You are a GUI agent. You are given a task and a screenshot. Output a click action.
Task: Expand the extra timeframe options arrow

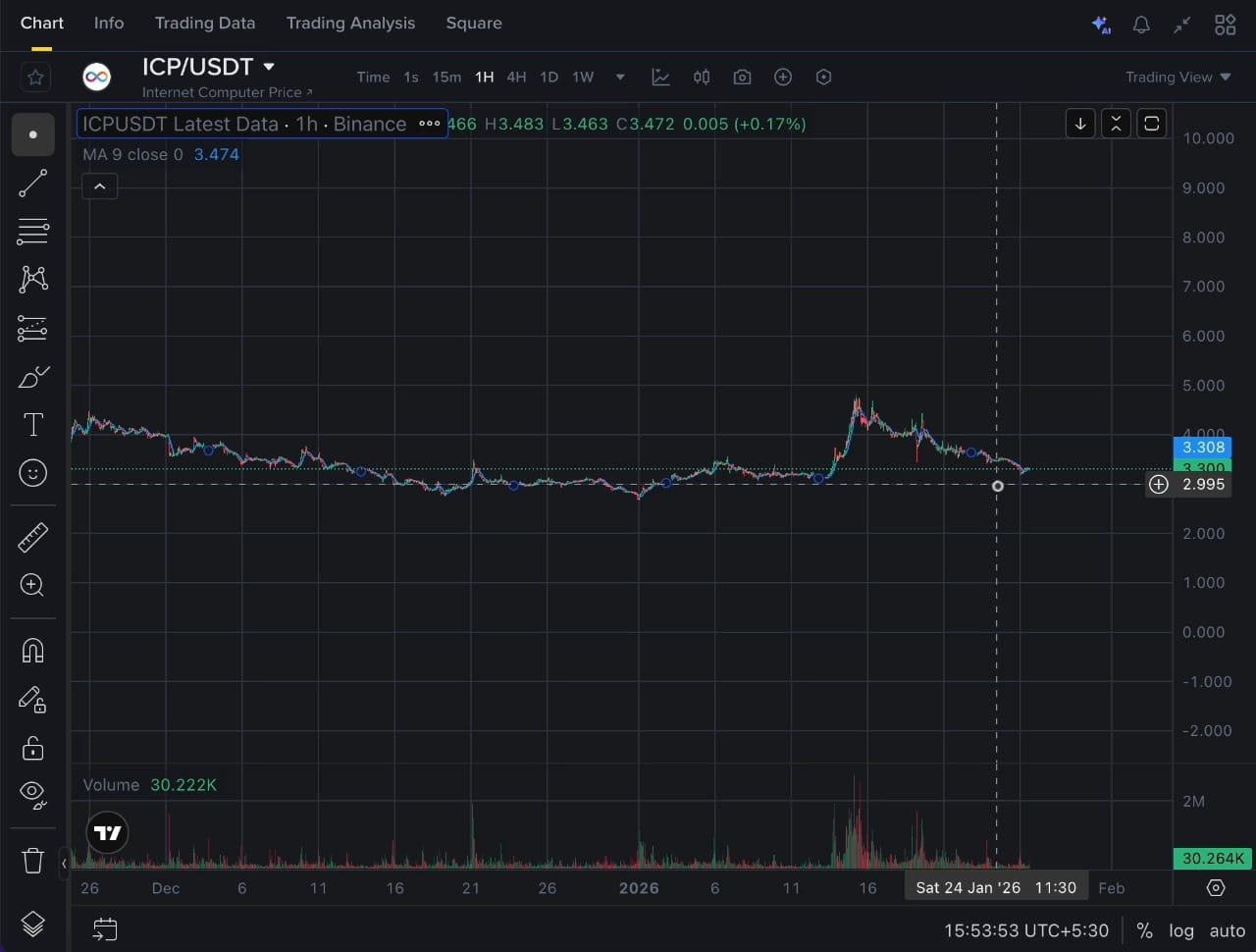point(619,77)
